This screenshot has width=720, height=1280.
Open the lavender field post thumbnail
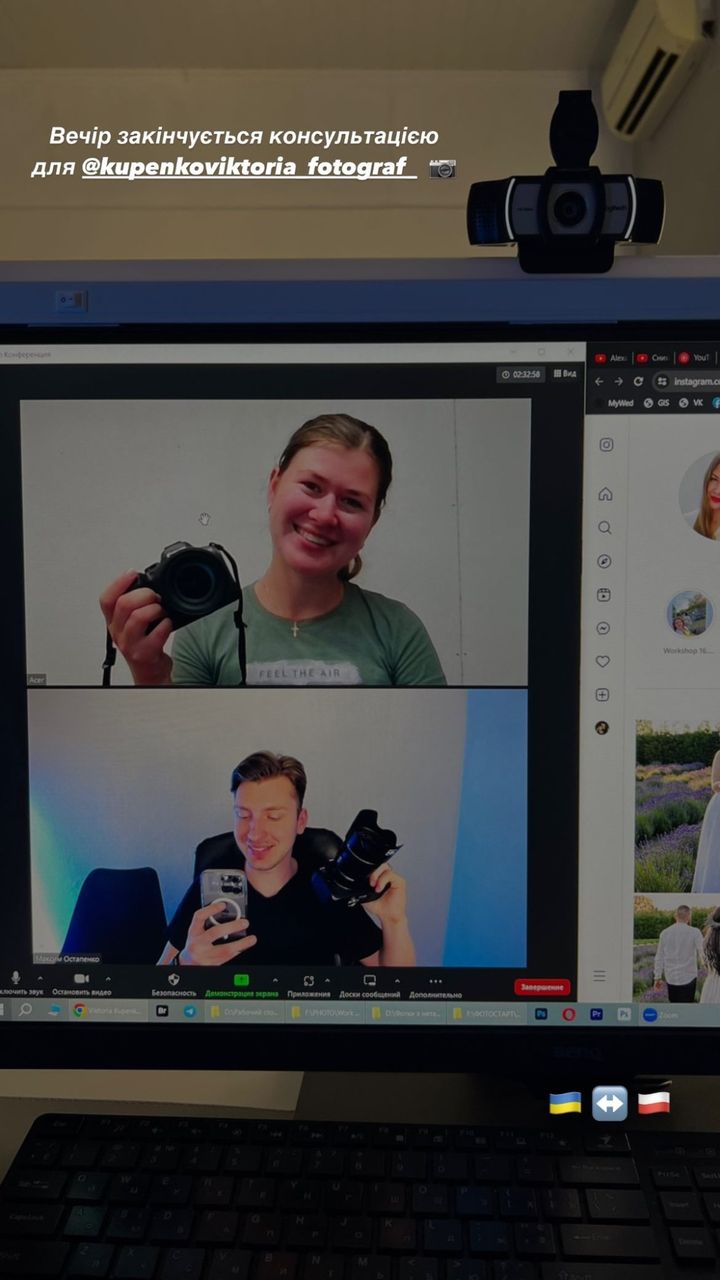click(677, 806)
